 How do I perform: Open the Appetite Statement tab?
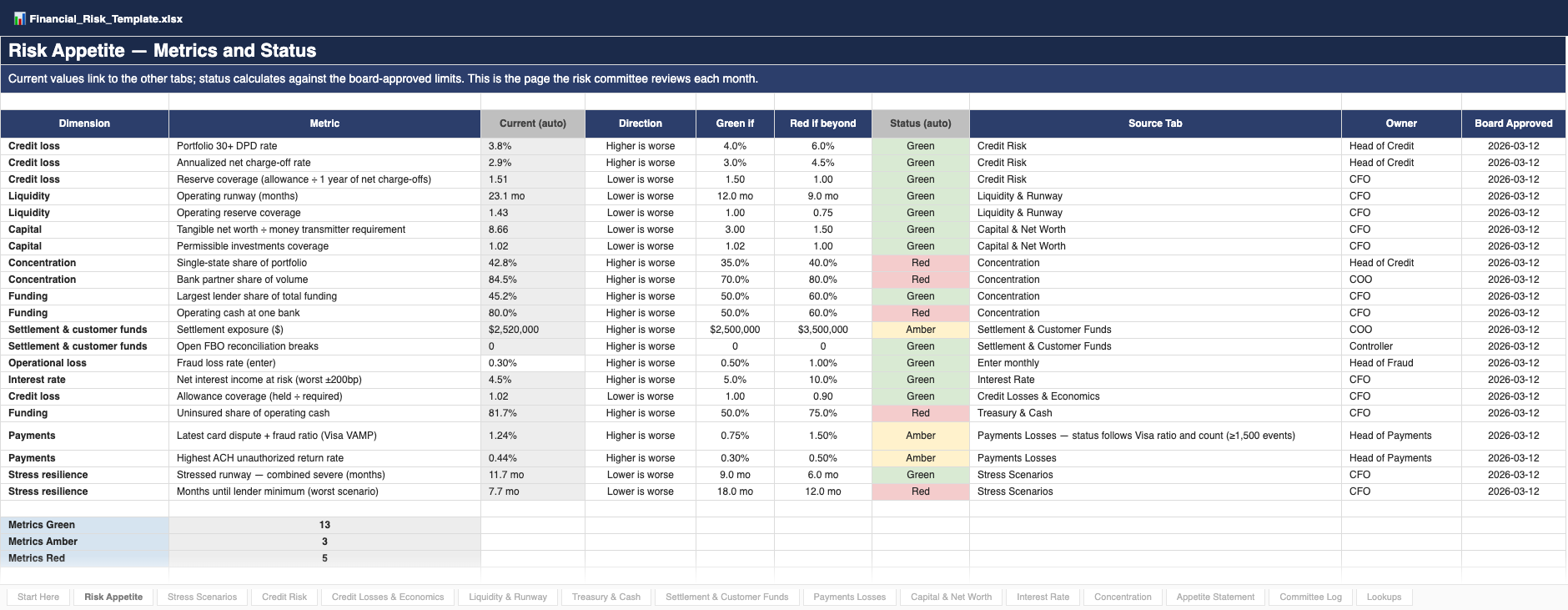click(1215, 597)
